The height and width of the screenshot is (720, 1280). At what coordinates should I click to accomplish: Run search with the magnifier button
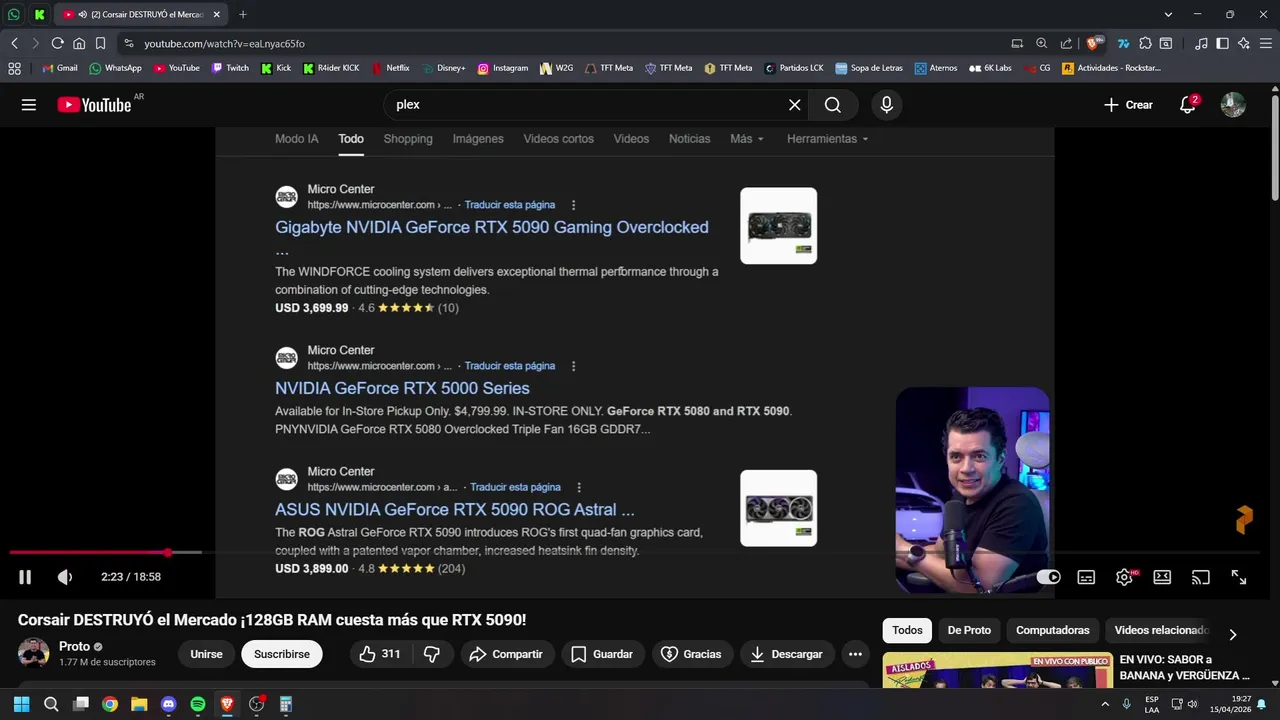coord(833,105)
